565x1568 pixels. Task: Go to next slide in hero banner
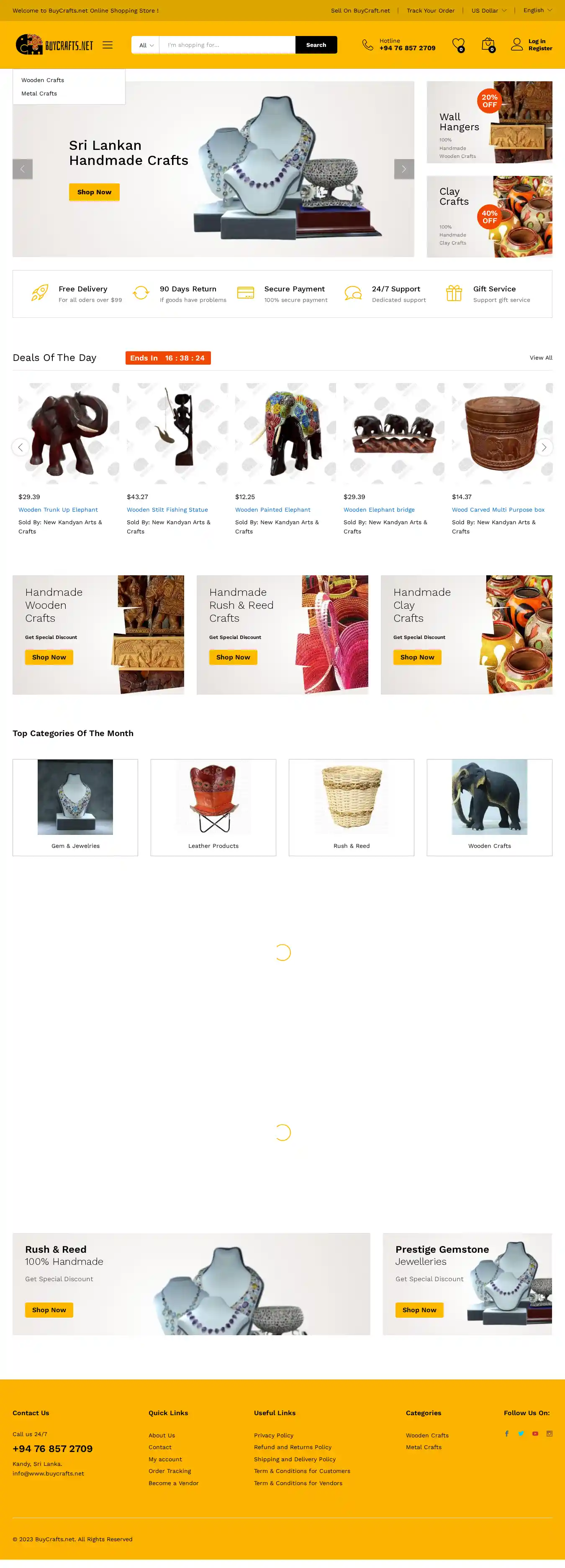(x=404, y=169)
